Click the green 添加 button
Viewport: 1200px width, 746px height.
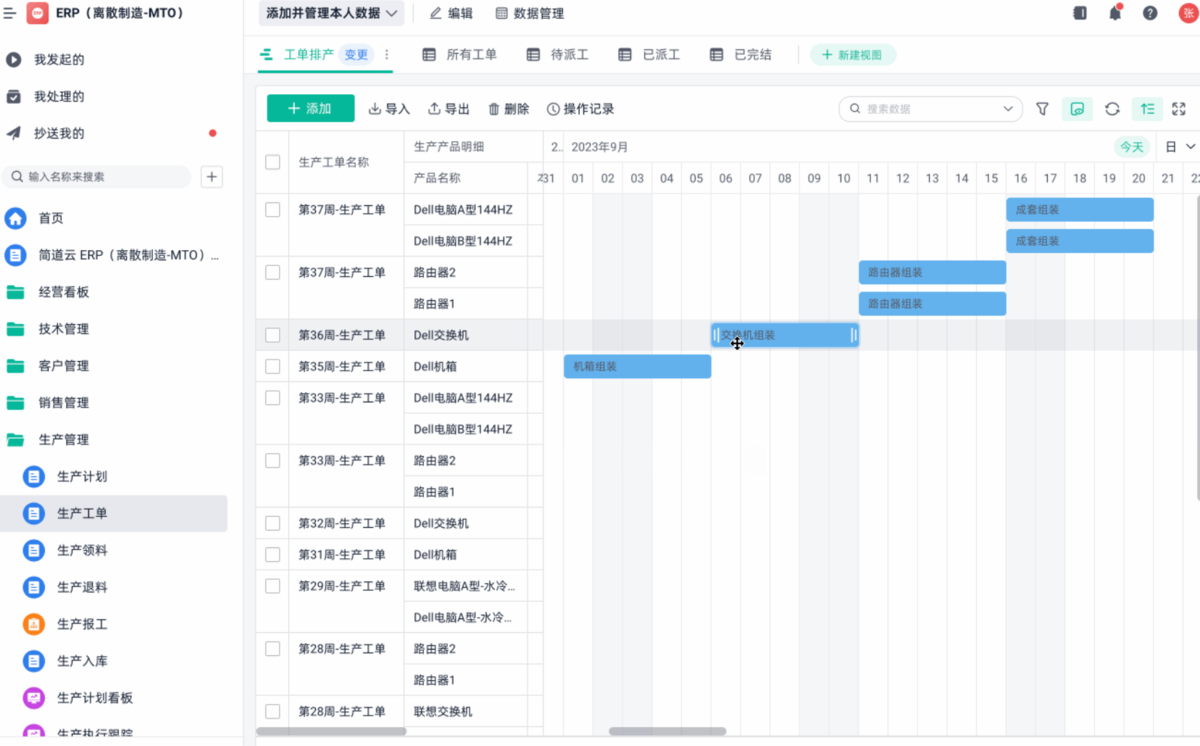point(311,109)
